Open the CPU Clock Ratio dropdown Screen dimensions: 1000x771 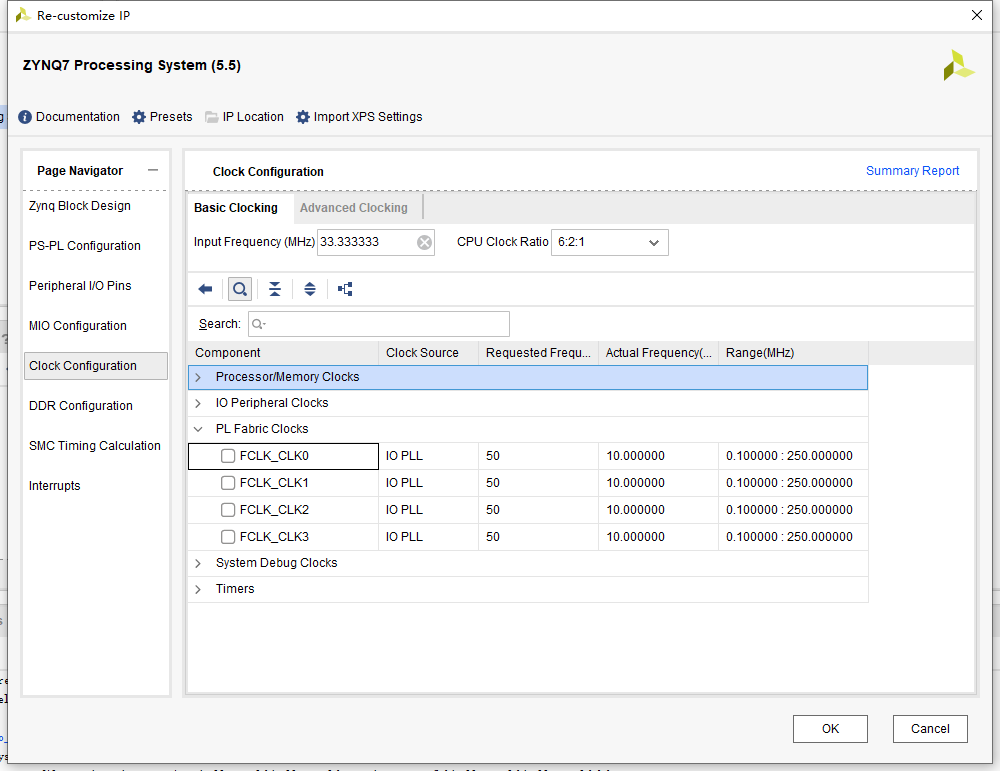(x=610, y=242)
